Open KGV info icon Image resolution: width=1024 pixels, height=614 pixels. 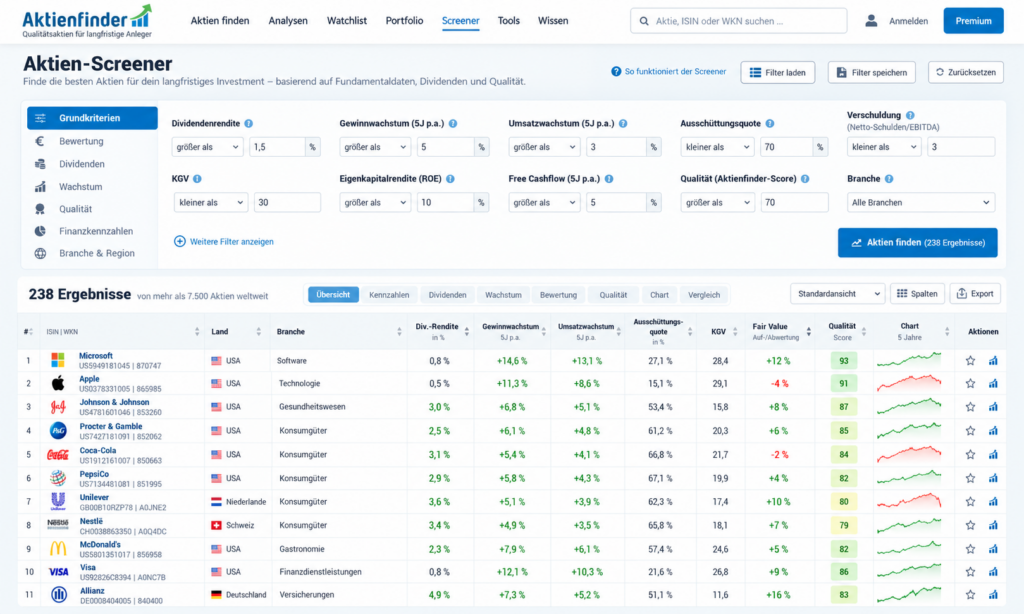[197, 179]
